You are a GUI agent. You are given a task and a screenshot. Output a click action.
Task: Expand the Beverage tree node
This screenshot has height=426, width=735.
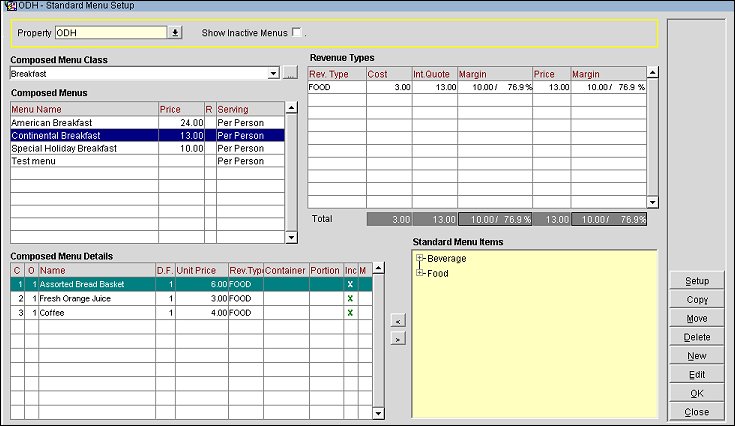pos(420,259)
